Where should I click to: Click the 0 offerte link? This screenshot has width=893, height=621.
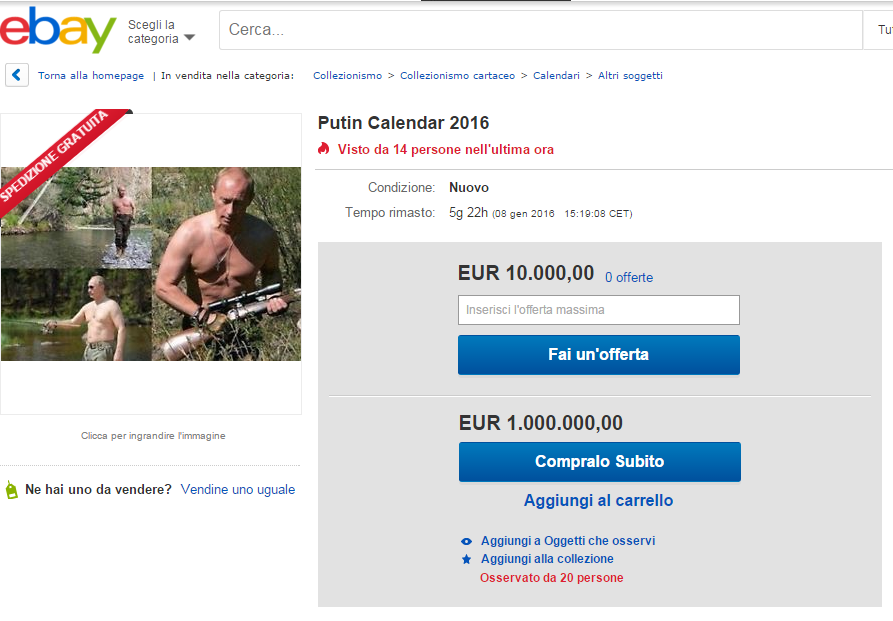pos(628,277)
